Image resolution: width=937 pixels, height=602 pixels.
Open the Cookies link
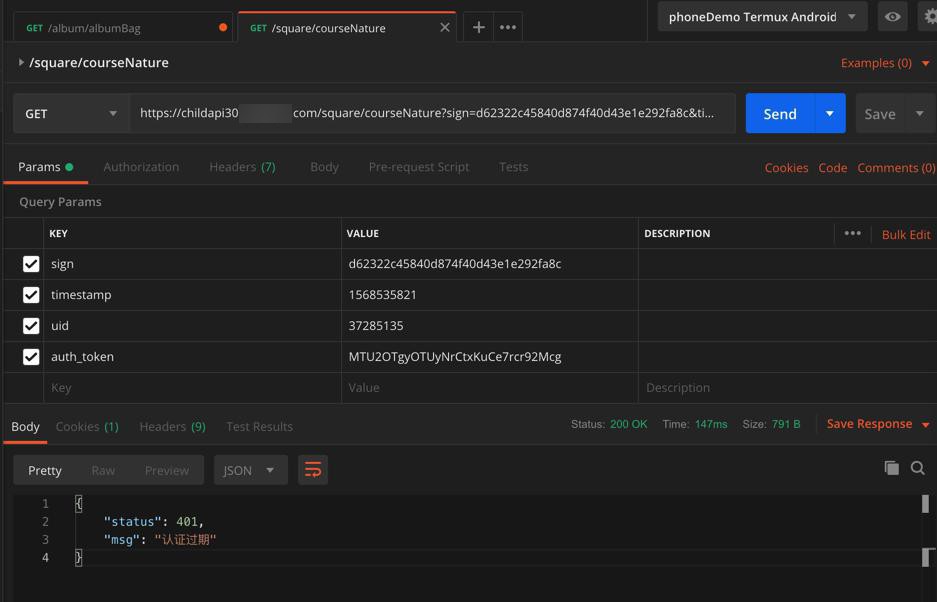786,168
